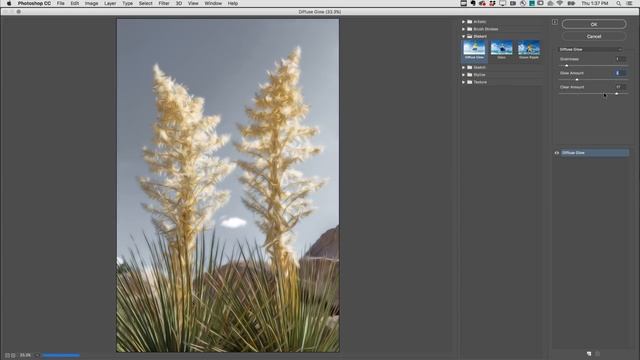Collapse the Distort filter folder

pos(463,36)
